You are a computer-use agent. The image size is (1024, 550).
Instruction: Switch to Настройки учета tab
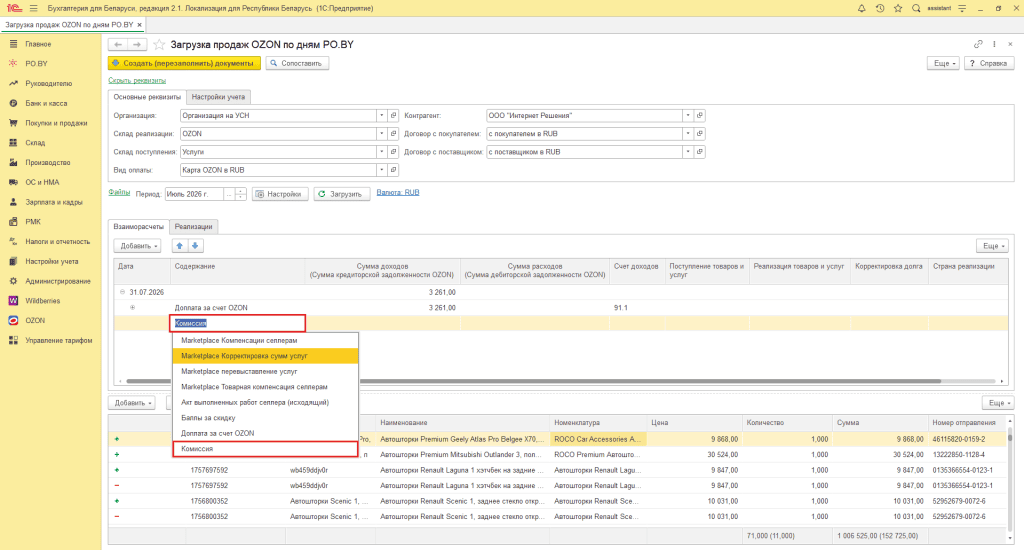tap(218, 97)
